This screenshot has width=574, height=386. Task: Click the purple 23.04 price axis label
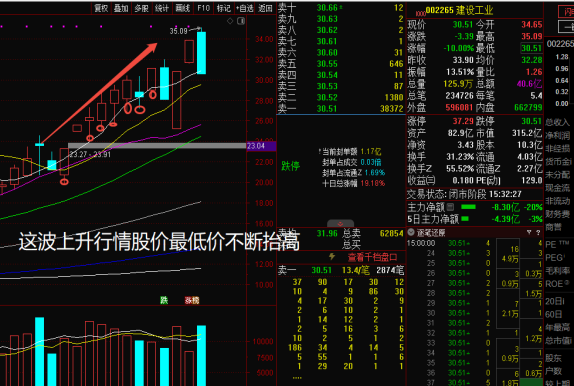click(x=261, y=146)
